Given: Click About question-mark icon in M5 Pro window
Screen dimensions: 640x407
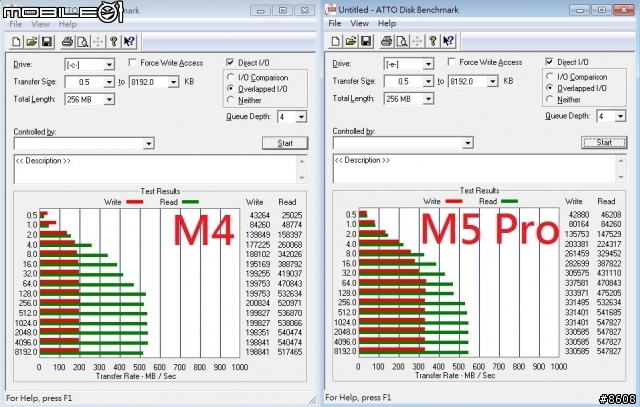Looking at the screenshot, I should tap(433, 41).
